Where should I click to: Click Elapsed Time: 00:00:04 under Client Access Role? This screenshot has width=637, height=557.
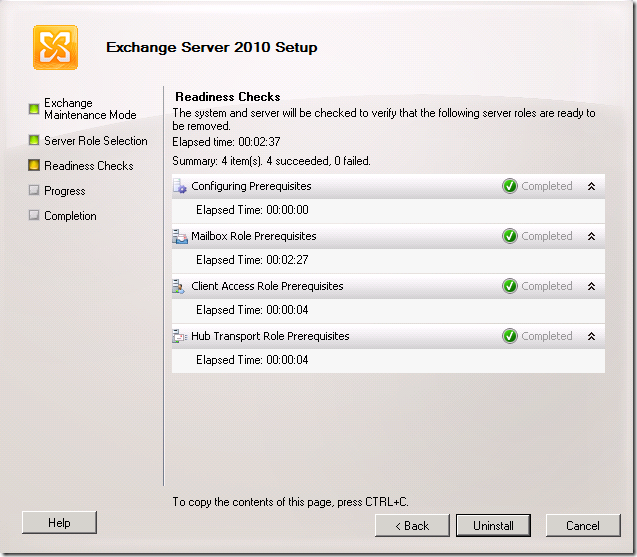pos(252,310)
